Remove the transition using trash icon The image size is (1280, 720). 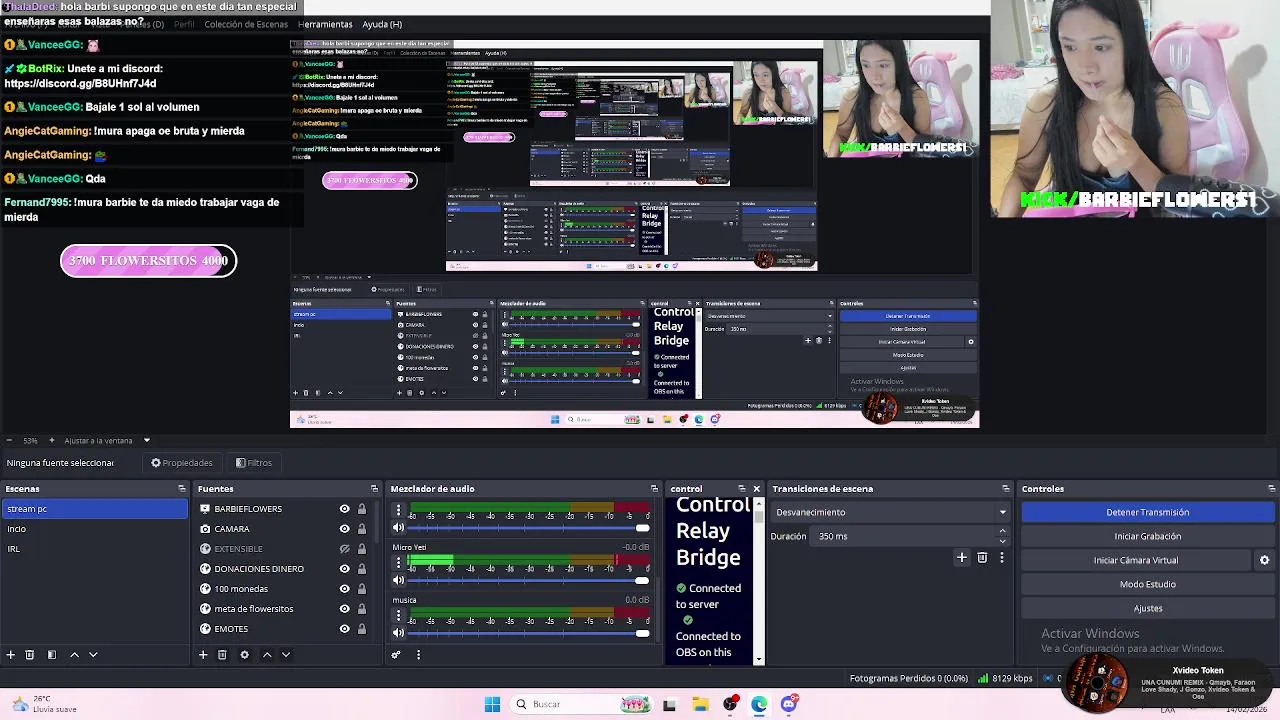982,558
